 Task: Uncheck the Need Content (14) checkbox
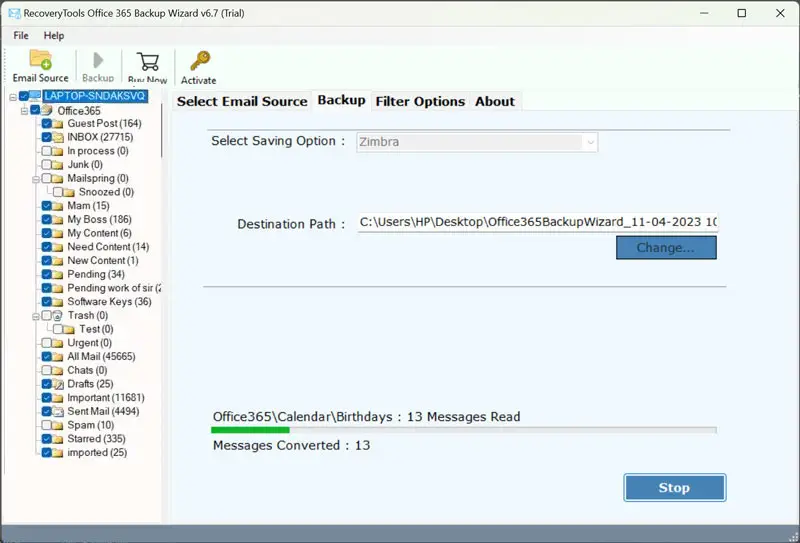click(x=46, y=247)
